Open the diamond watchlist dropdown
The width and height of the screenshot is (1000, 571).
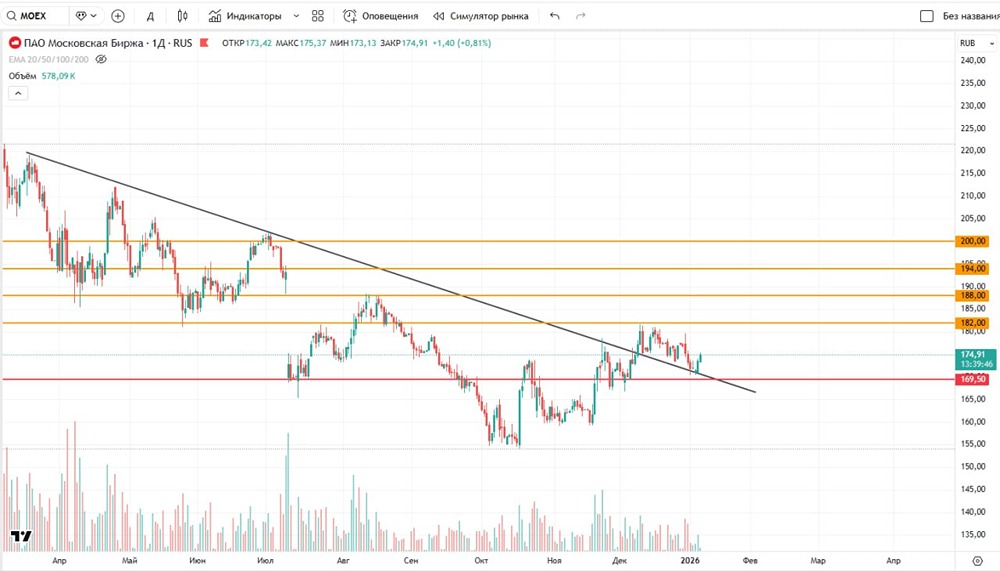pos(86,16)
